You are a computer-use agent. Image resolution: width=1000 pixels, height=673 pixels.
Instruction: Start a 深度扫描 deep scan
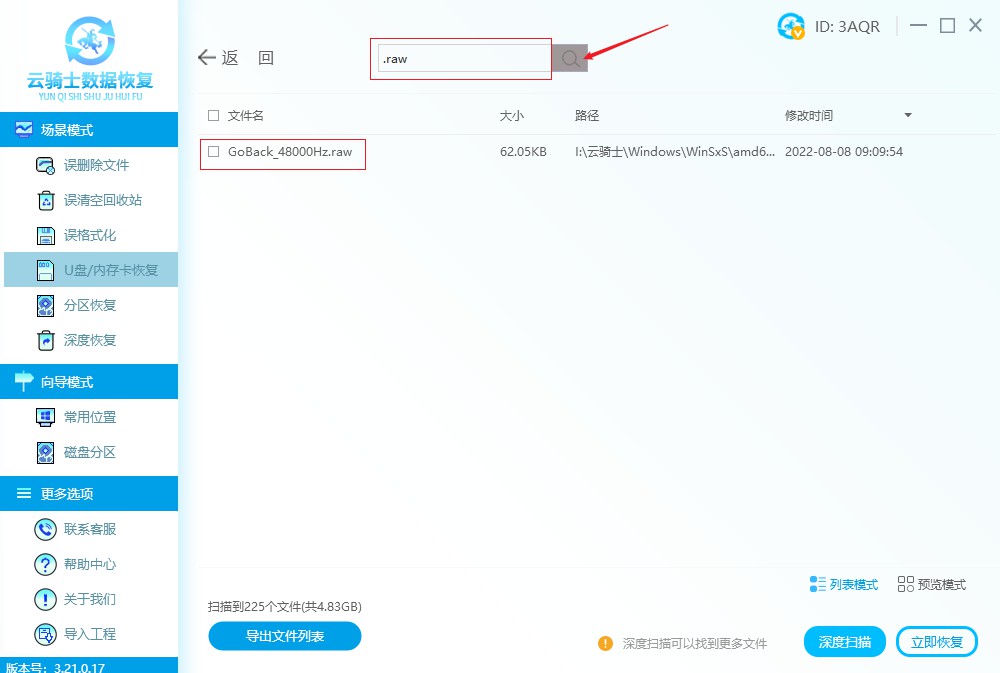pyautogui.click(x=844, y=641)
